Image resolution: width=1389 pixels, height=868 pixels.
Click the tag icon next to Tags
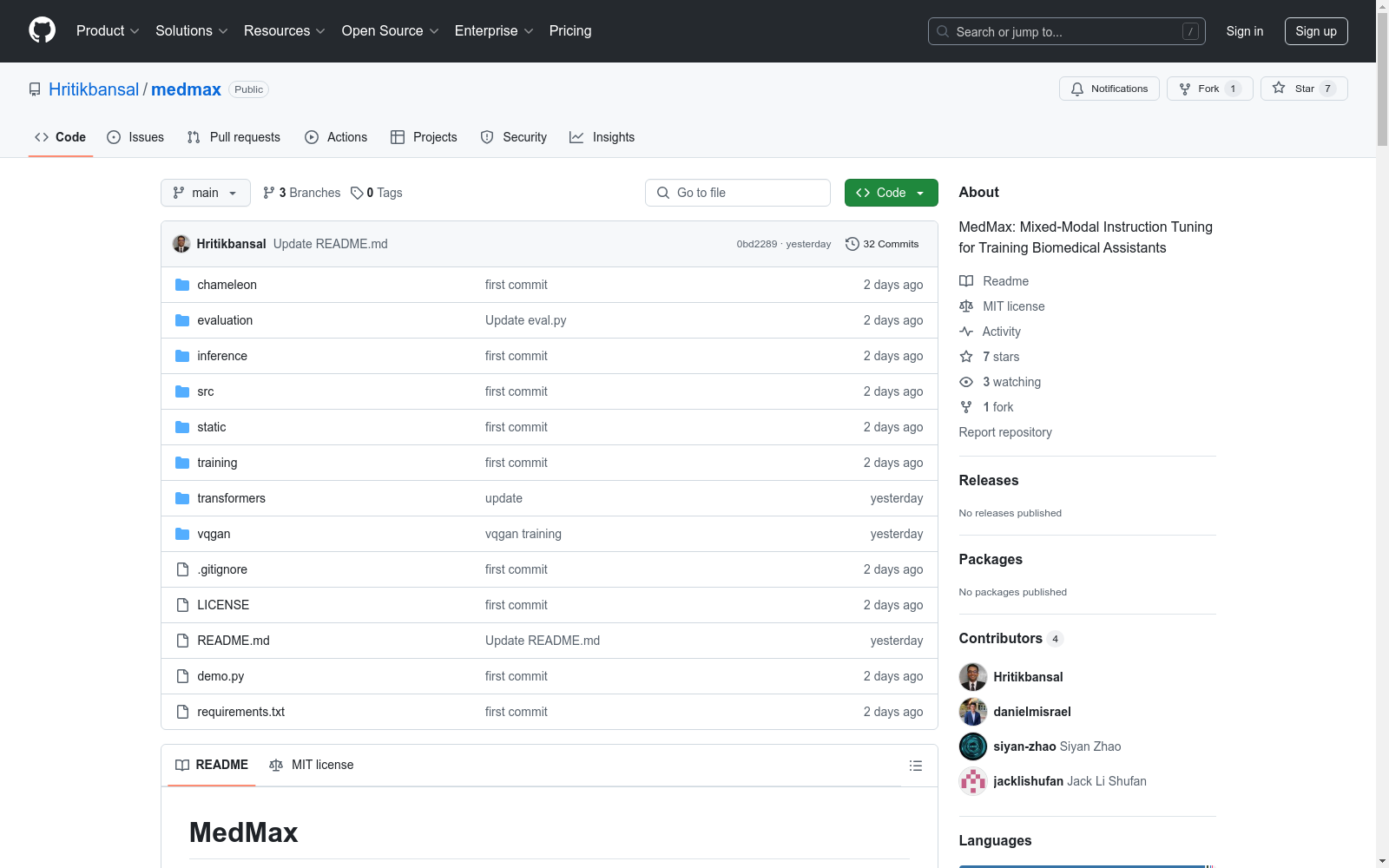click(357, 193)
